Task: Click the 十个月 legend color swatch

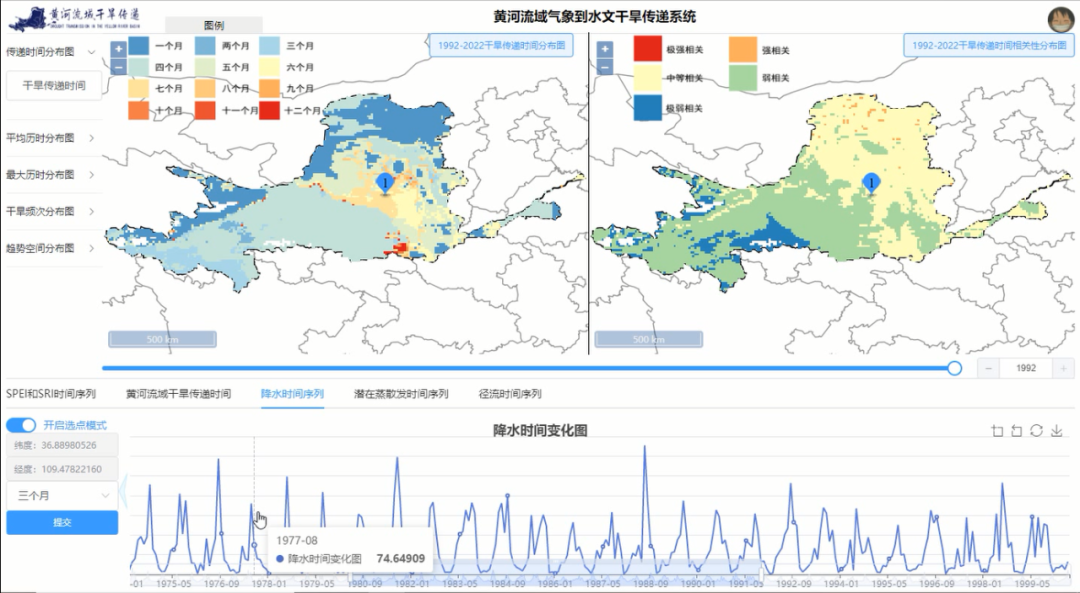Action: click(138, 110)
